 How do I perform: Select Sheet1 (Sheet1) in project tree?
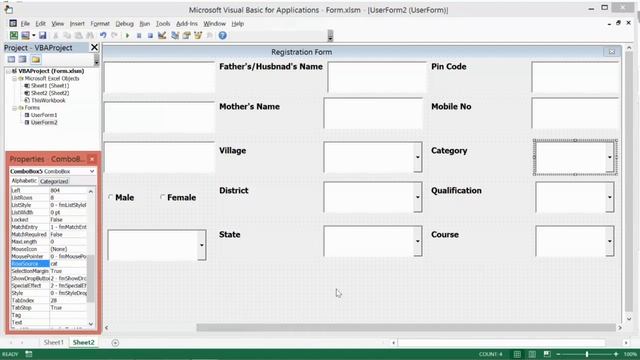point(50,86)
